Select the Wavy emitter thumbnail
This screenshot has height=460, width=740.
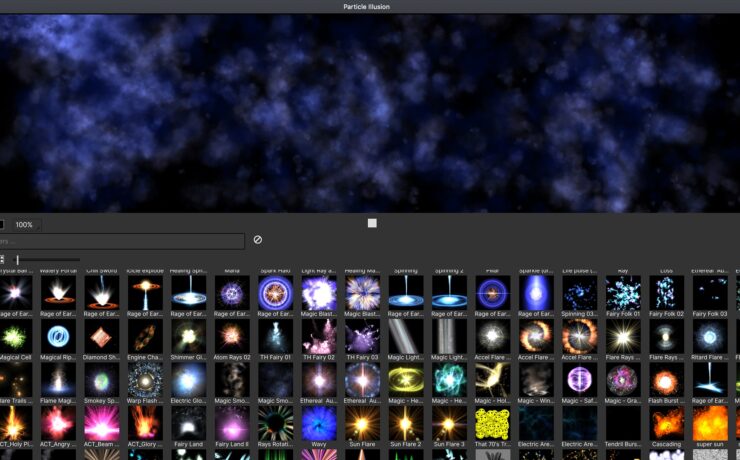(x=319, y=424)
